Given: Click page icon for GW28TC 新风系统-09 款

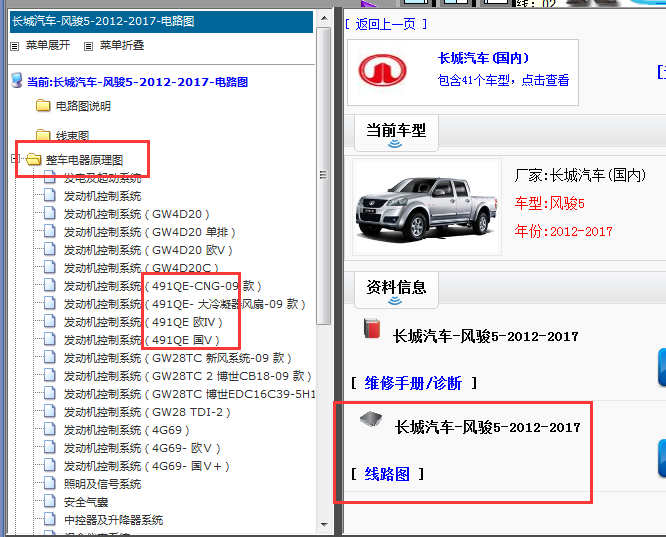Looking at the screenshot, I should tap(50, 357).
